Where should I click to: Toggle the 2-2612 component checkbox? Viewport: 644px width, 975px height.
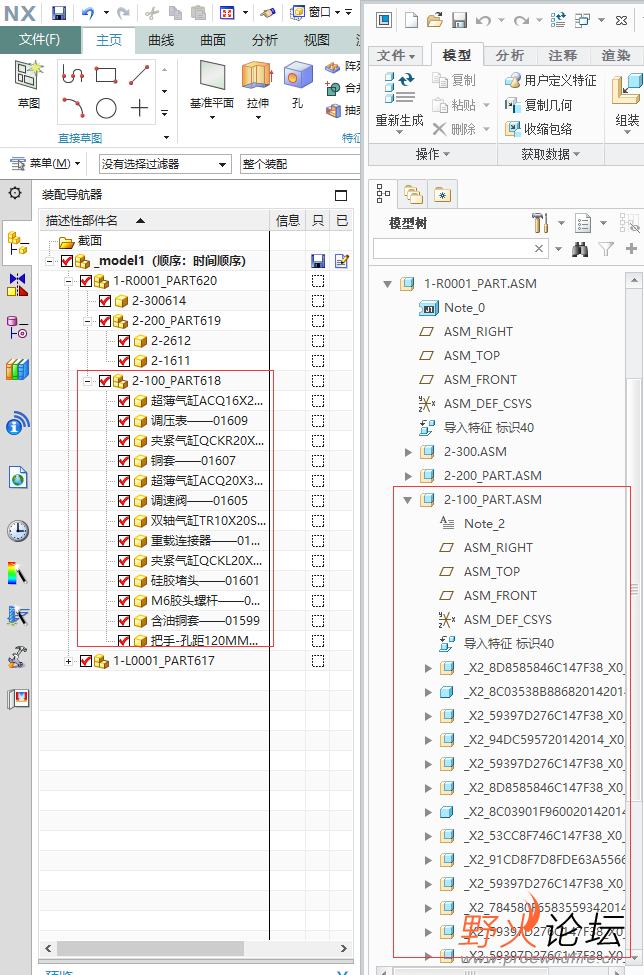click(x=124, y=341)
